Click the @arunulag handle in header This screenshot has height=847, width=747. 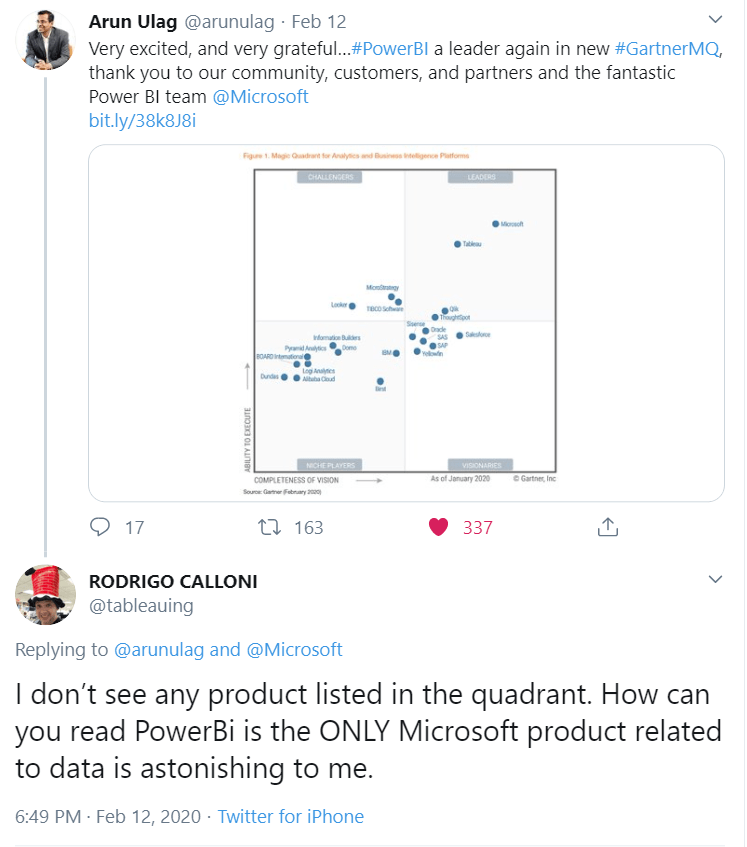[230, 22]
